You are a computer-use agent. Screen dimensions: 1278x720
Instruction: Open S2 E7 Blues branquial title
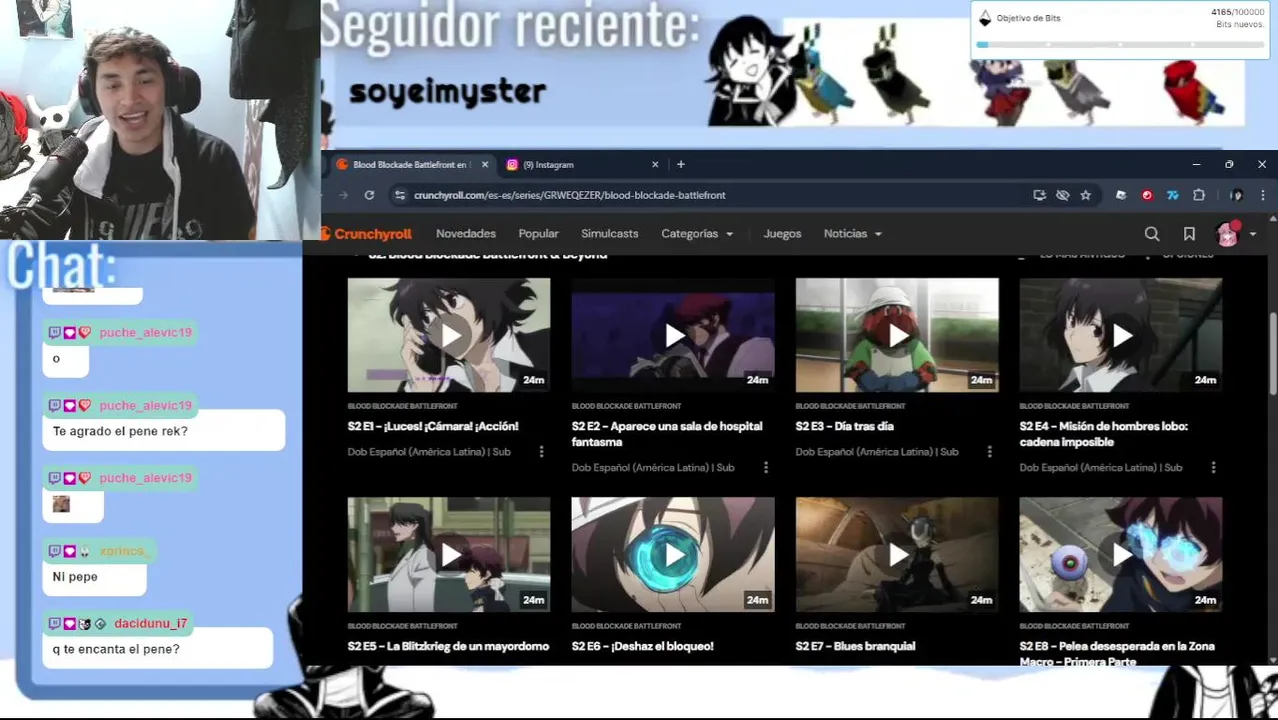tap(856, 646)
